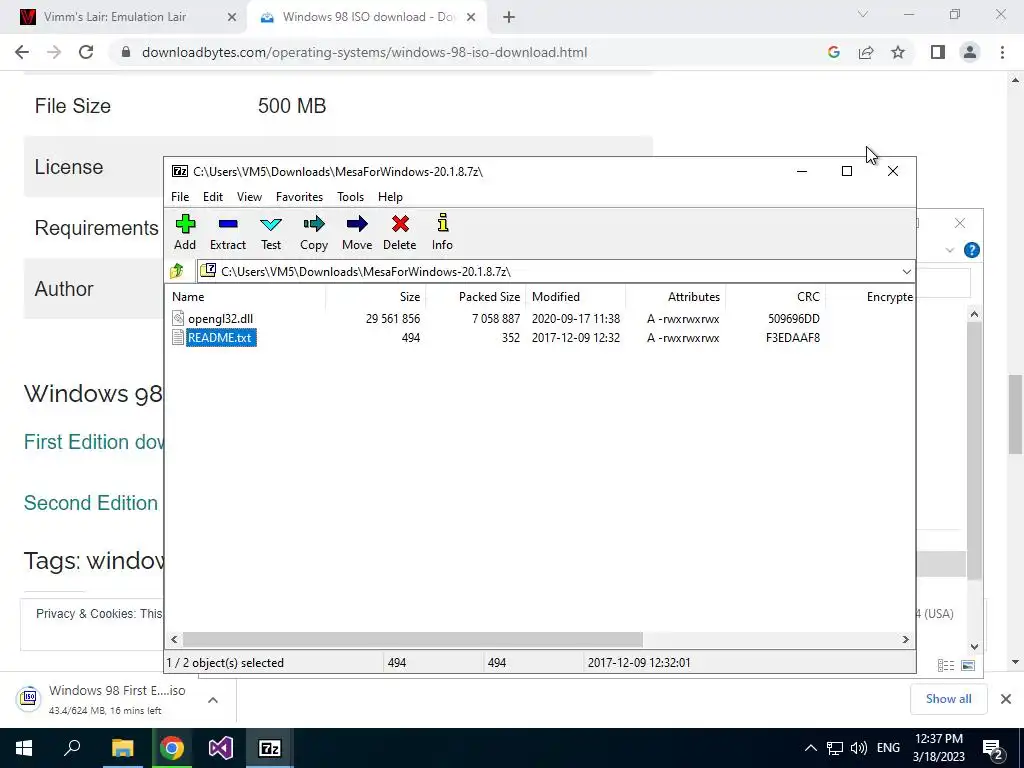
Task: Go back in the browser
Action: tap(22, 52)
